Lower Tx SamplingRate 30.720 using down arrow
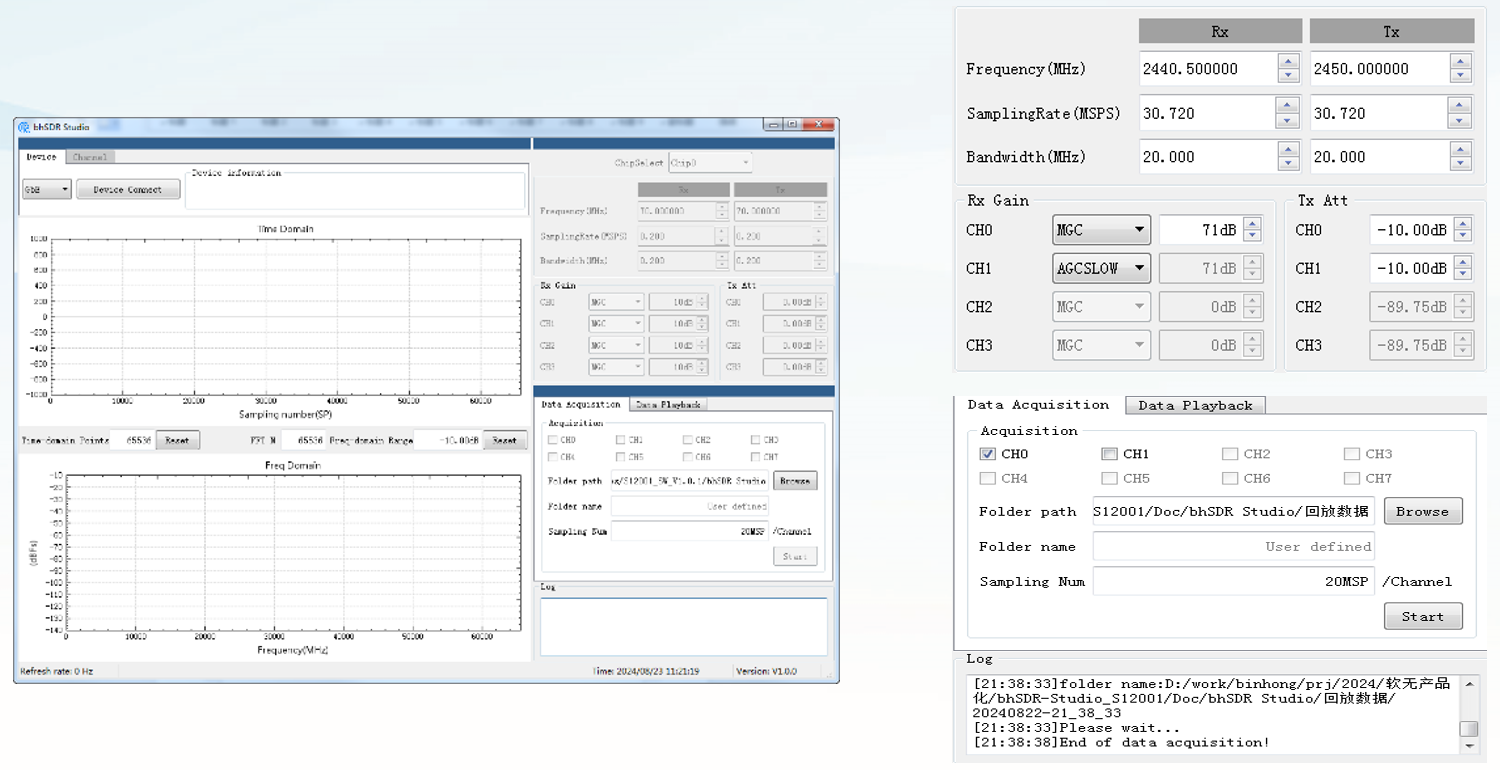This screenshot has height=770, width=1500. click(x=1461, y=121)
